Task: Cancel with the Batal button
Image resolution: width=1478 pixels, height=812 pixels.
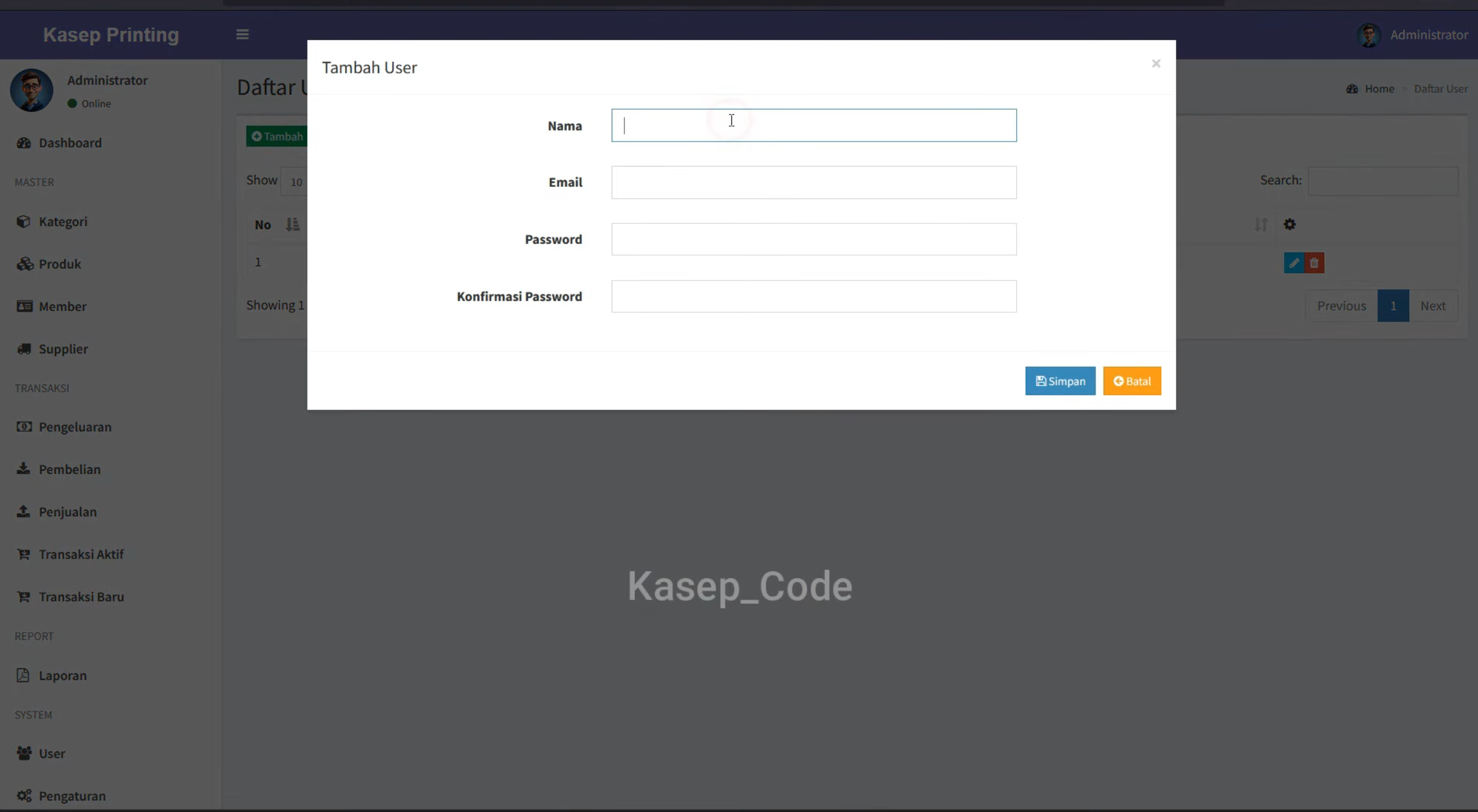Action: coord(1132,381)
